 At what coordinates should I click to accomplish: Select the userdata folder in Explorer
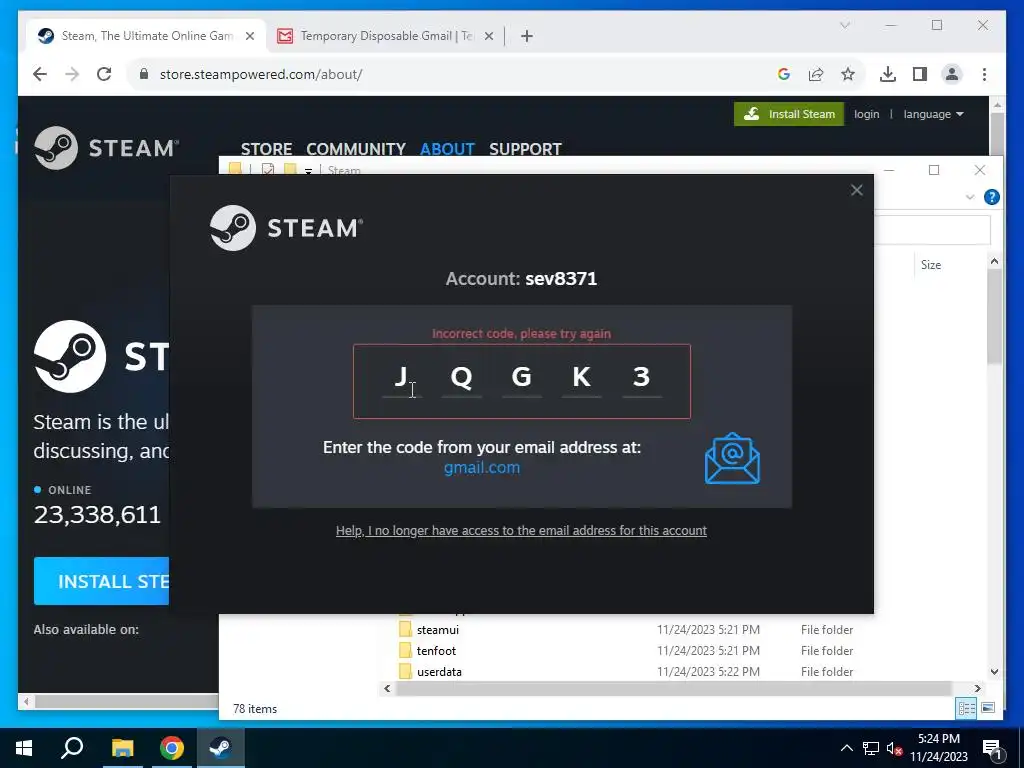[439, 671]
